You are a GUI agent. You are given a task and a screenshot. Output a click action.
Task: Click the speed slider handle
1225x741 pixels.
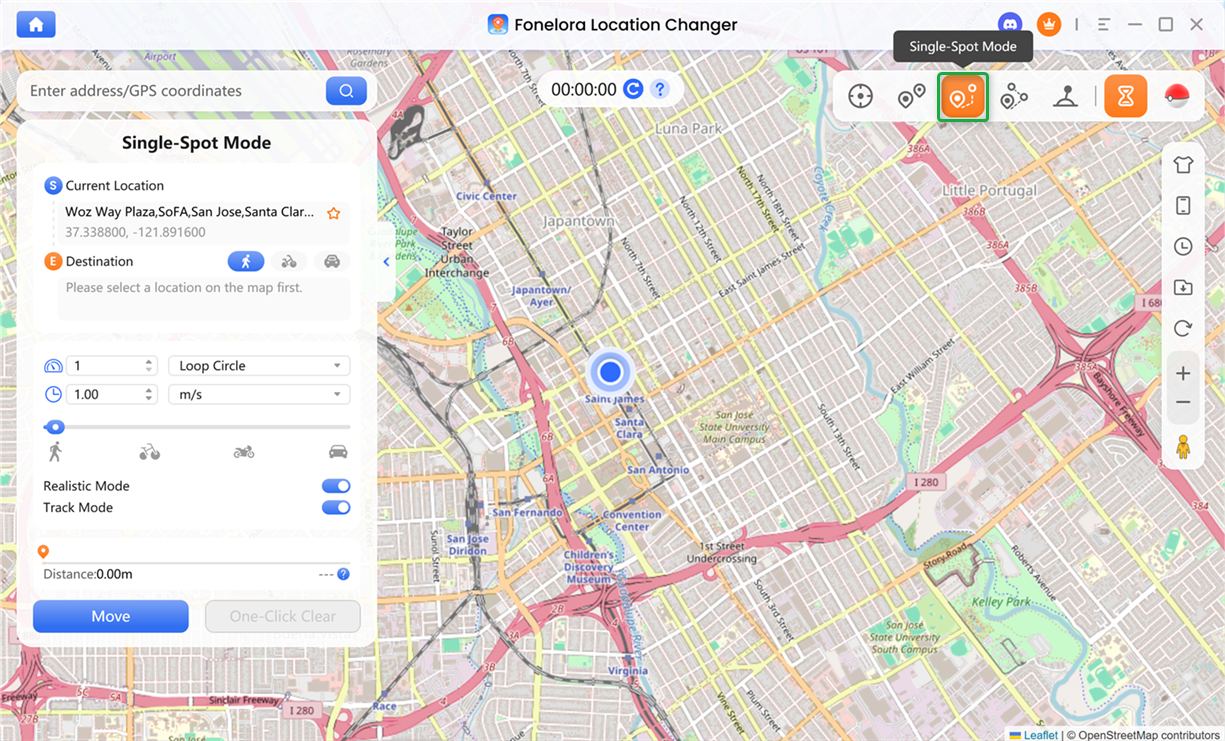pos(56,427)
